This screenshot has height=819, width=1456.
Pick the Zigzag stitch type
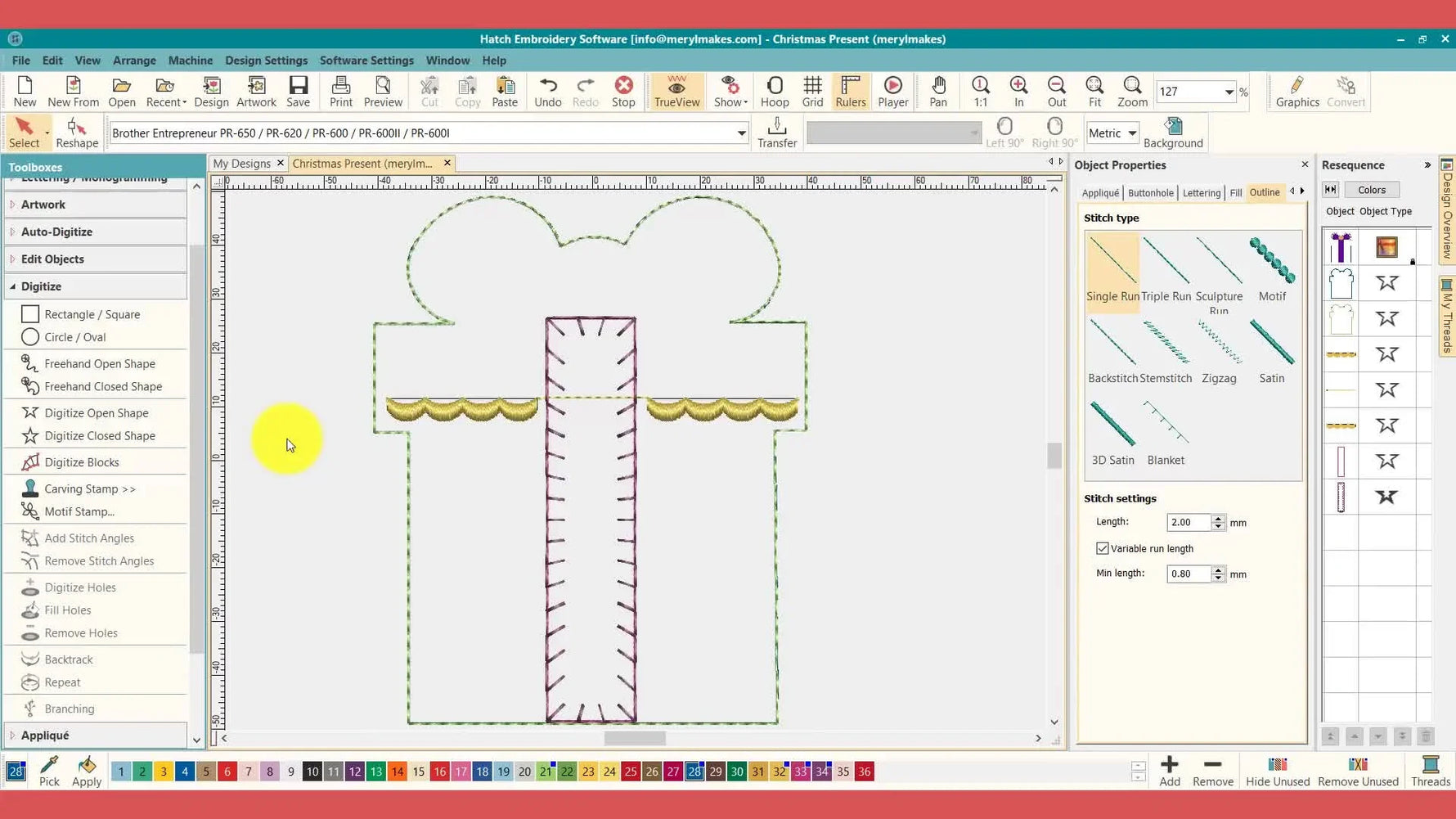[1218, 351]
